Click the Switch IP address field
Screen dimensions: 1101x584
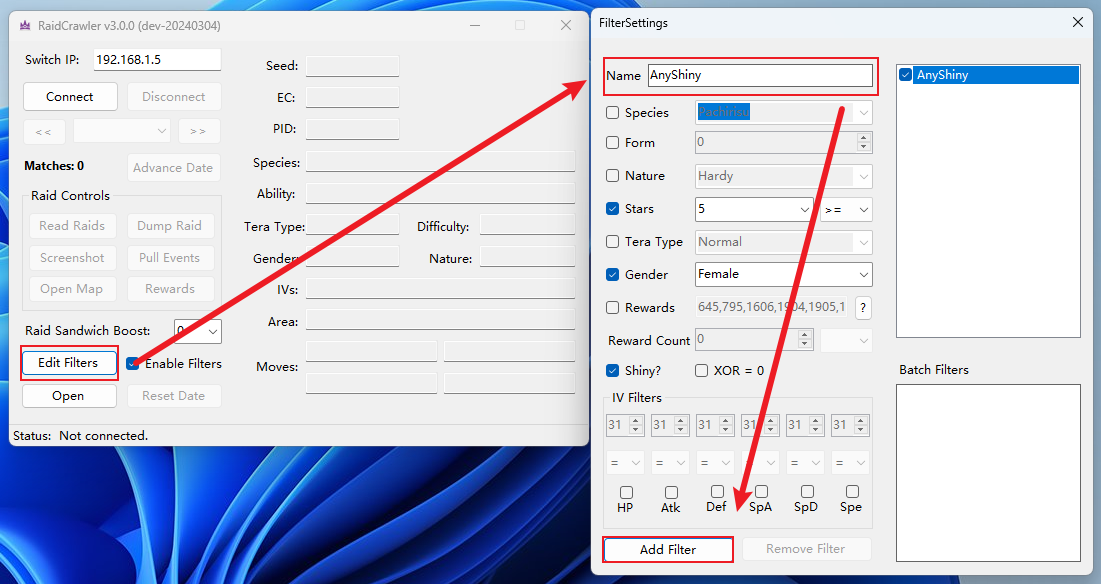coord(157,60)
